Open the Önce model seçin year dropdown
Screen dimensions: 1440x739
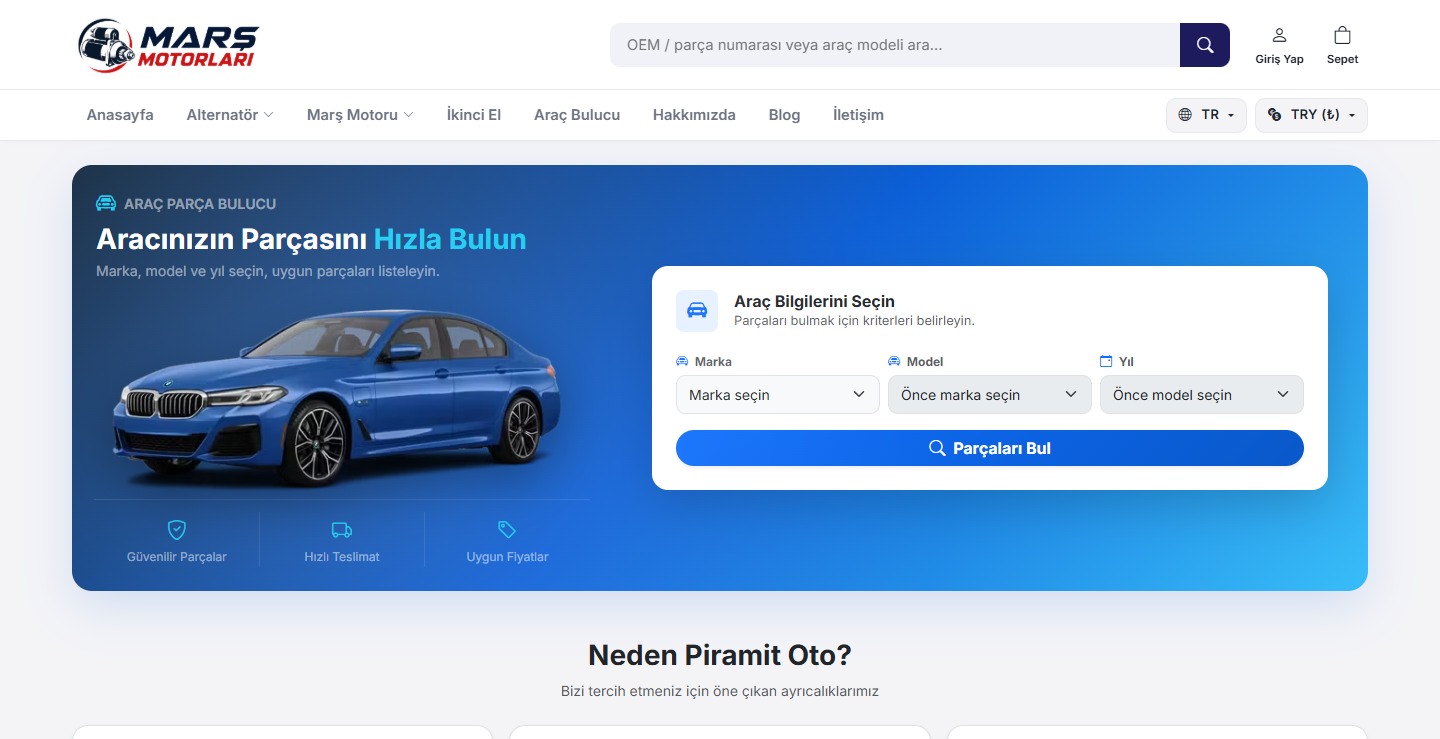coord(1202,395)
